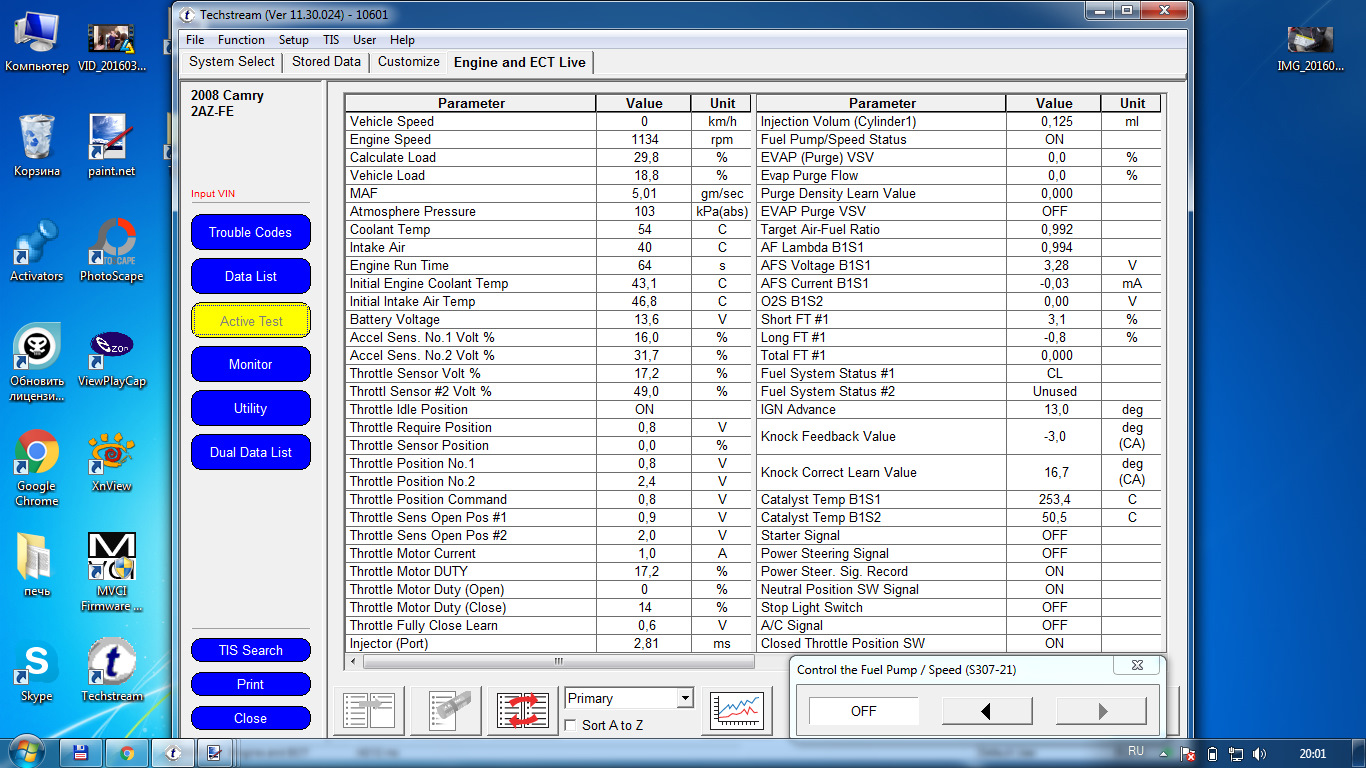Open Google Chrome desktop shortcut
This screenshot has width=1366, height=768.
click(37, 467)
